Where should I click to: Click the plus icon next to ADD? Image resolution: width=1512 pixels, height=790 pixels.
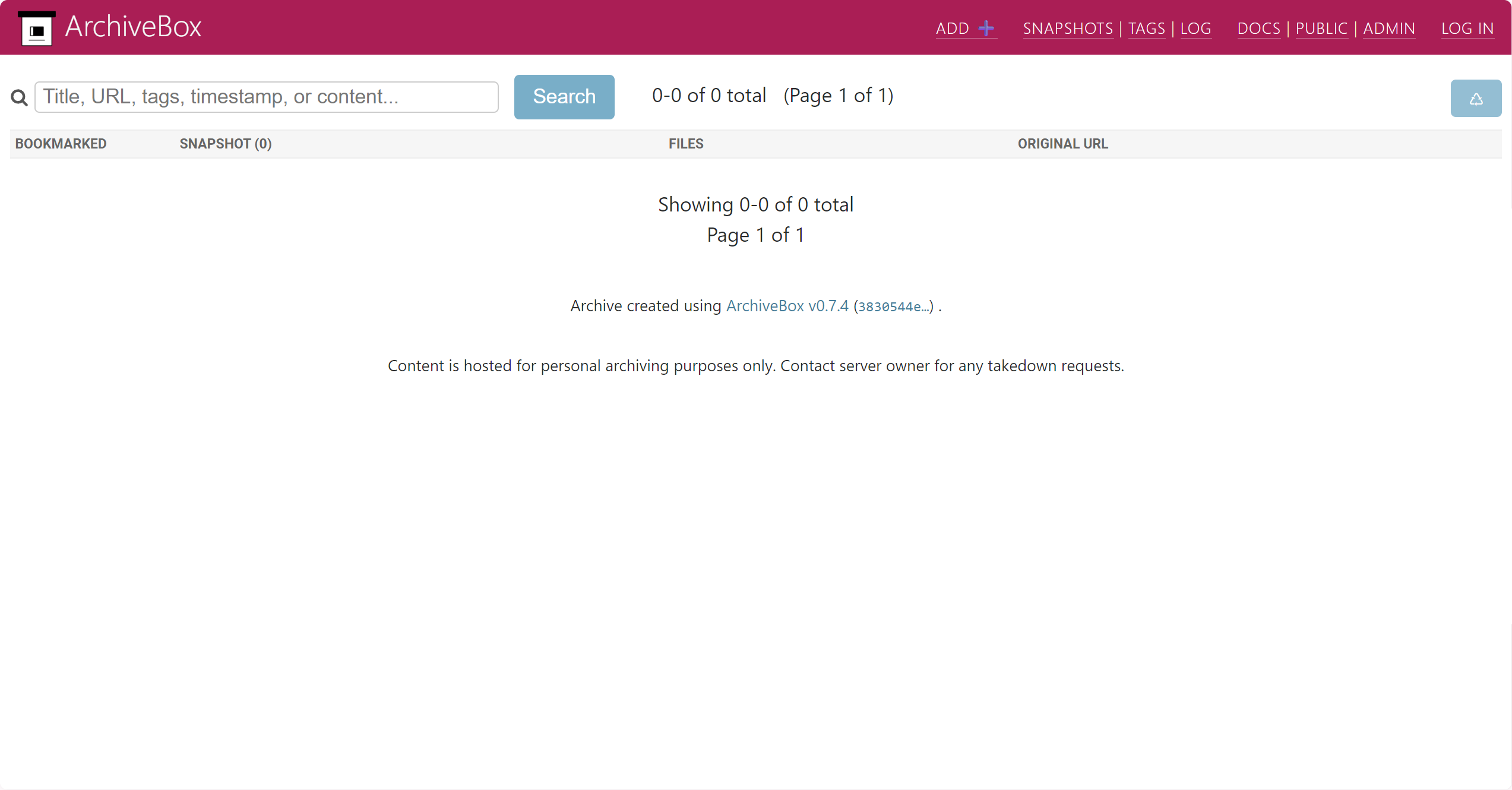(x=986, y=28)
